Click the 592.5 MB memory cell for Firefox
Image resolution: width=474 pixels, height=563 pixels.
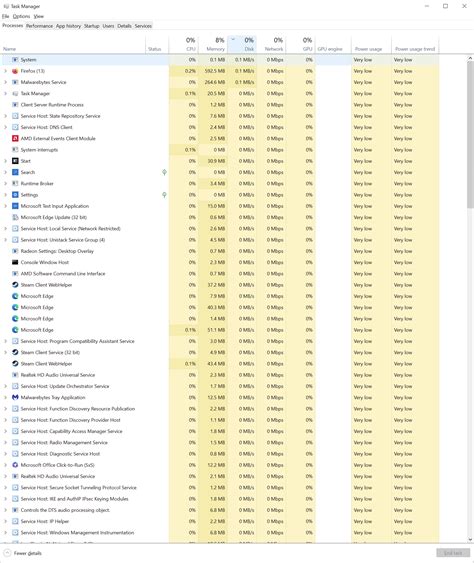pos(212,71)
